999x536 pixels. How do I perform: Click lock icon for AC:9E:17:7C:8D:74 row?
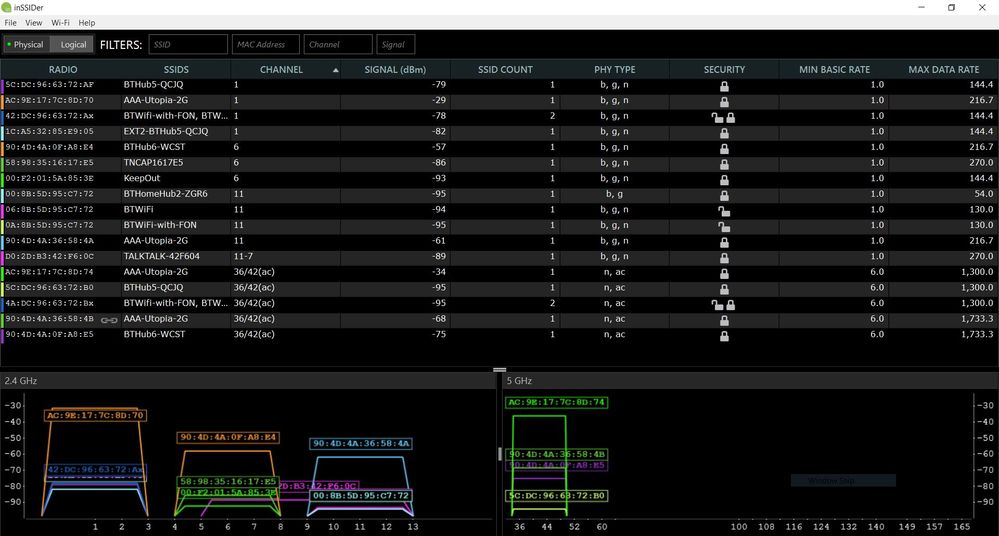pos(724,273)
